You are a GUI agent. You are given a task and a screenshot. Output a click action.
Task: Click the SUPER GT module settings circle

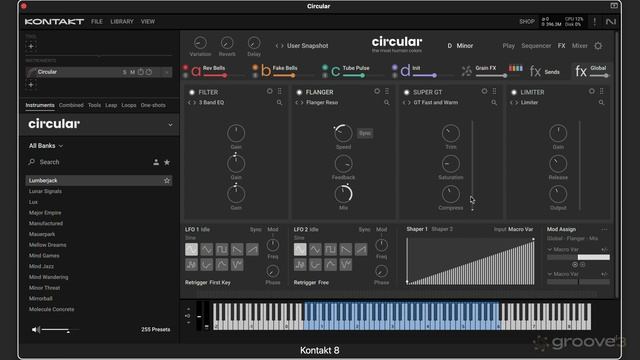[484, 91]
